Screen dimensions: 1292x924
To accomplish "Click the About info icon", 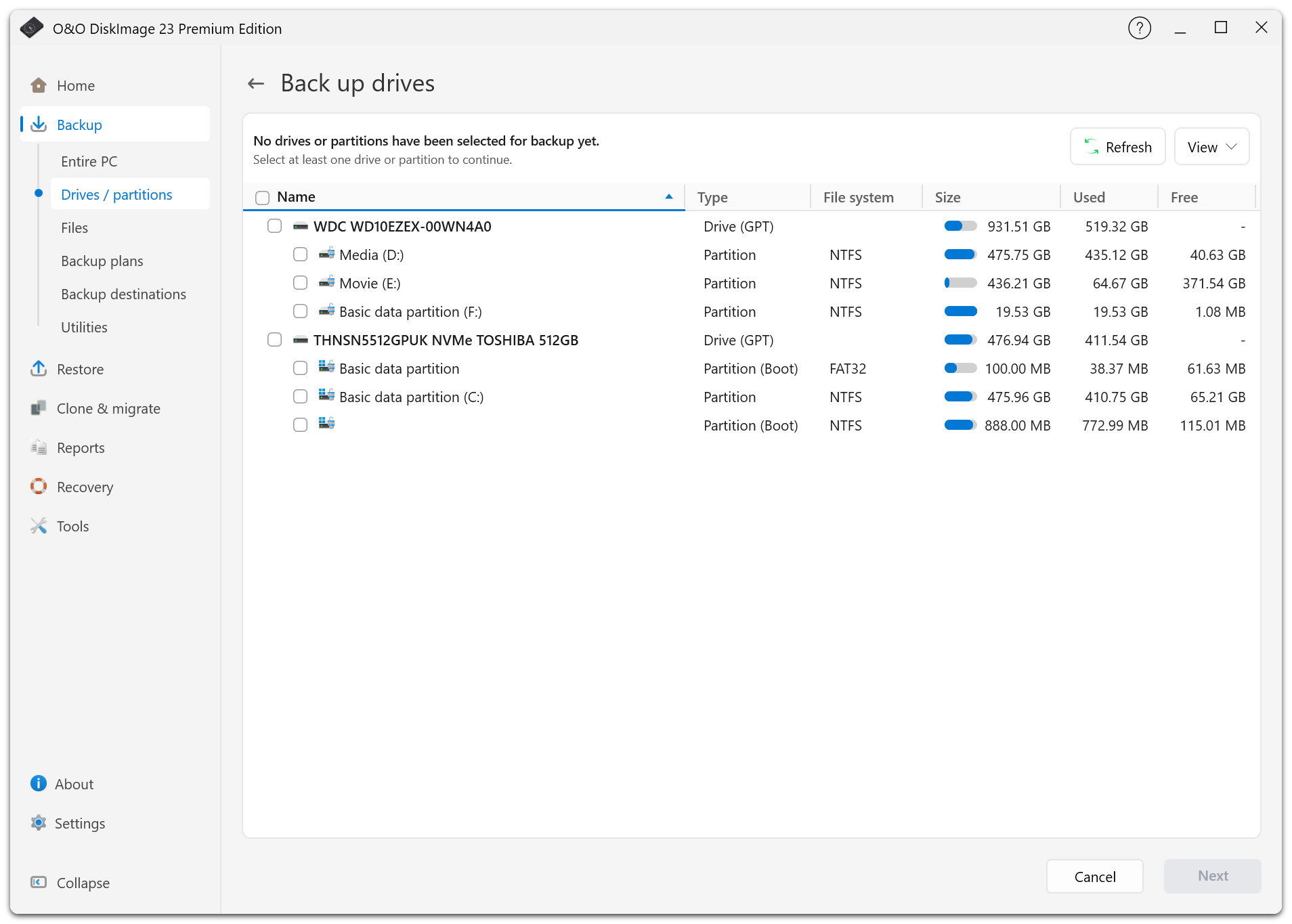I will click(39, 784).
